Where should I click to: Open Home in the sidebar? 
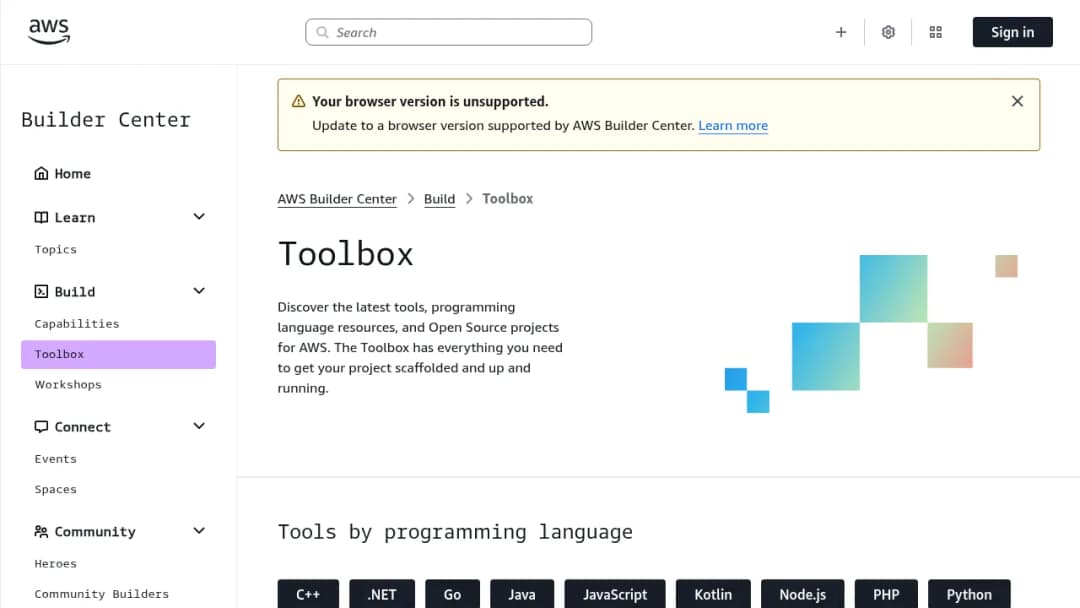point(72,174)
